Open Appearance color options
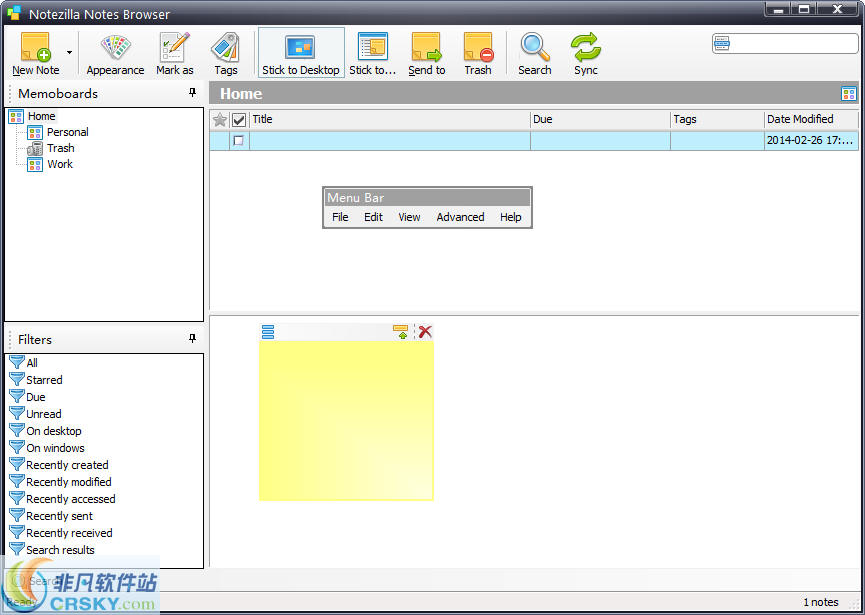 115,54
